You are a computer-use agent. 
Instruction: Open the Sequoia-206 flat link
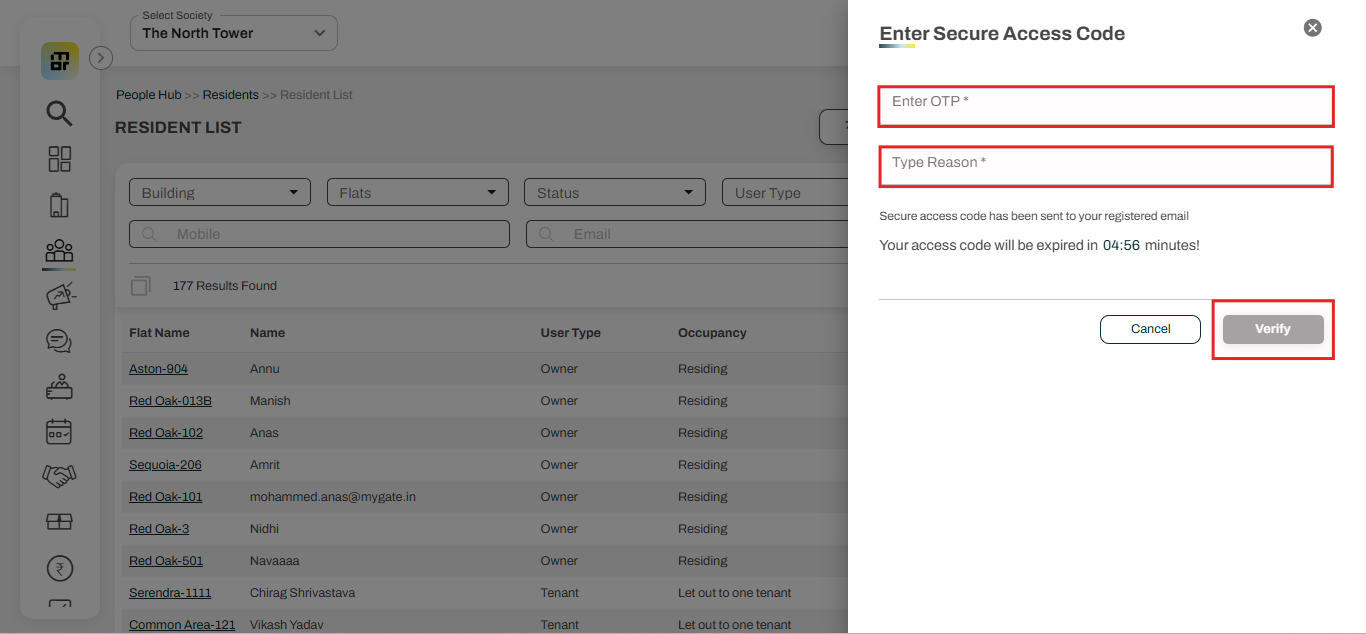tap(165, 465)
